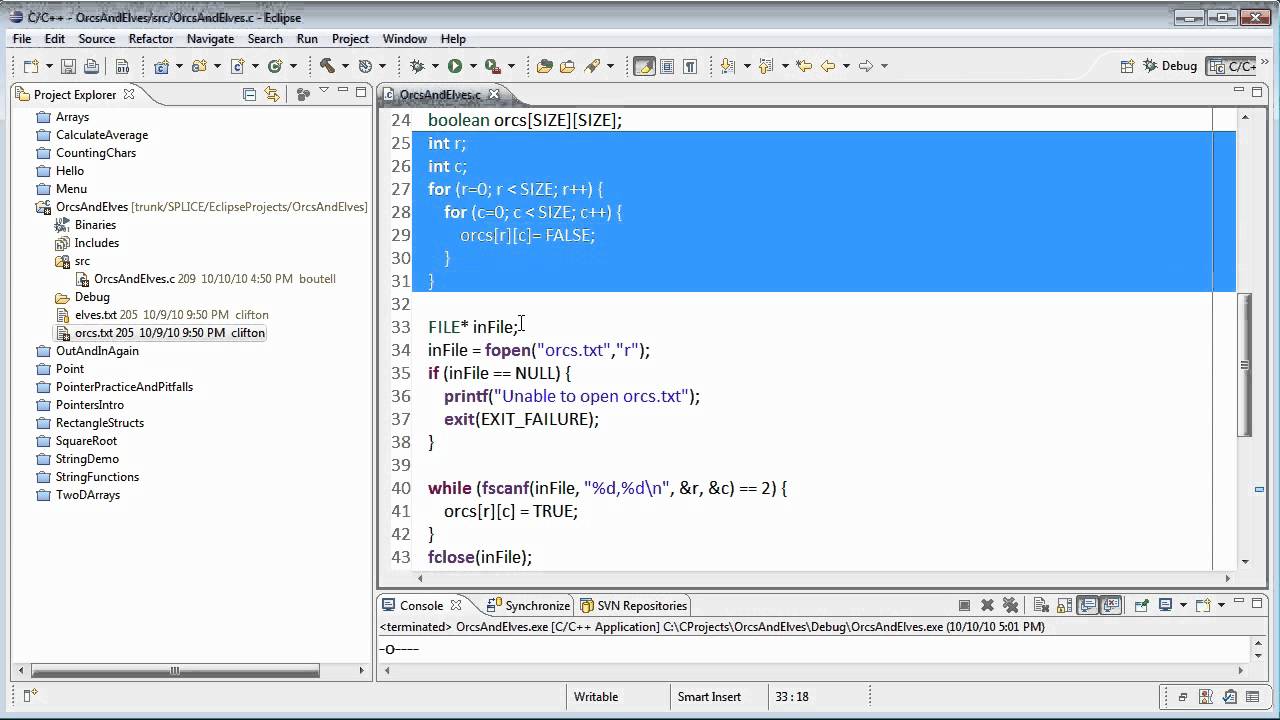The width and height of the screenshot is (1280, 720).
Task: Open the Build hammer dropdown arrow
Action: (x=345, y=66)
